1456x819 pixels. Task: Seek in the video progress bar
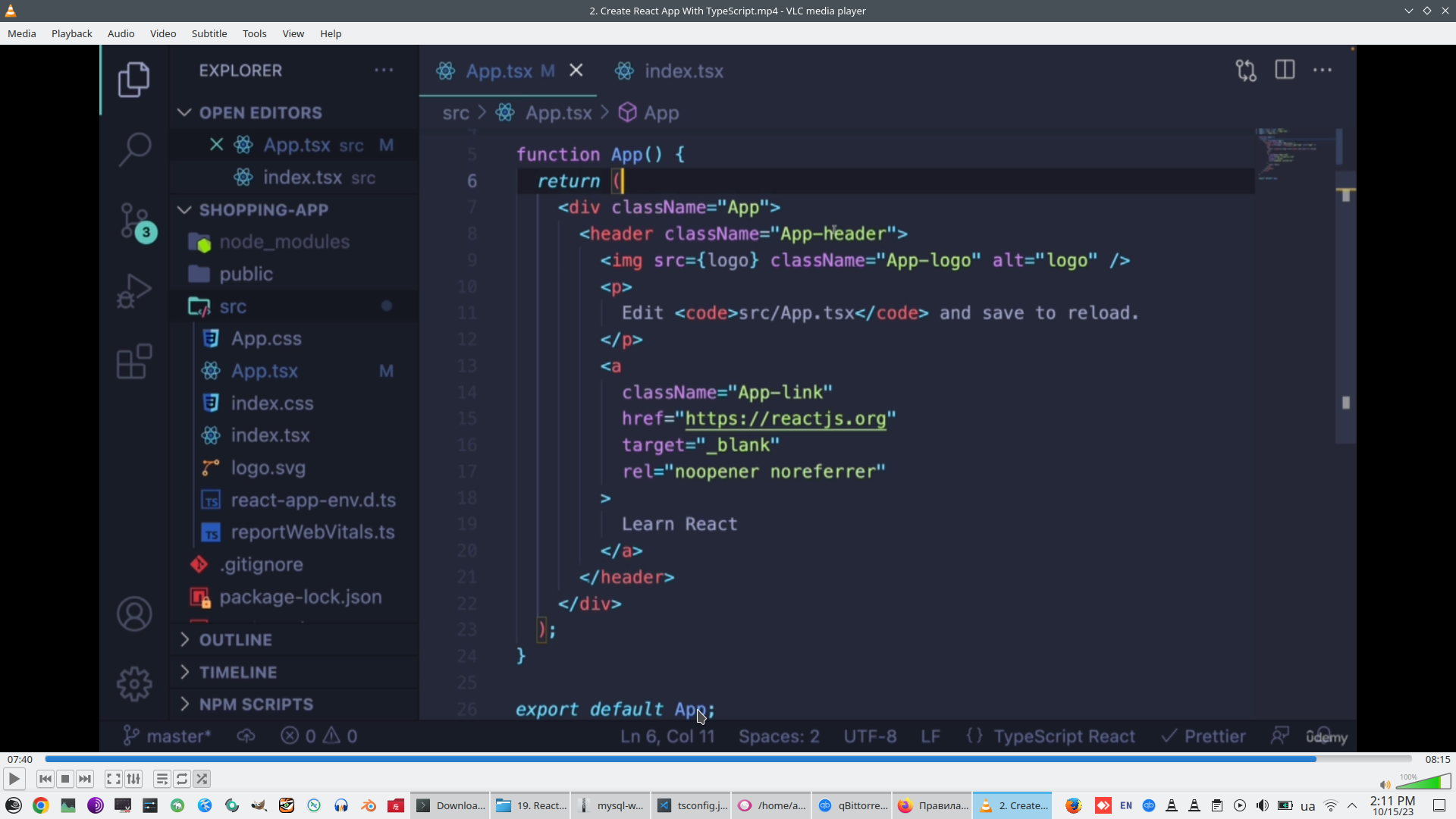tap(728, 758)
